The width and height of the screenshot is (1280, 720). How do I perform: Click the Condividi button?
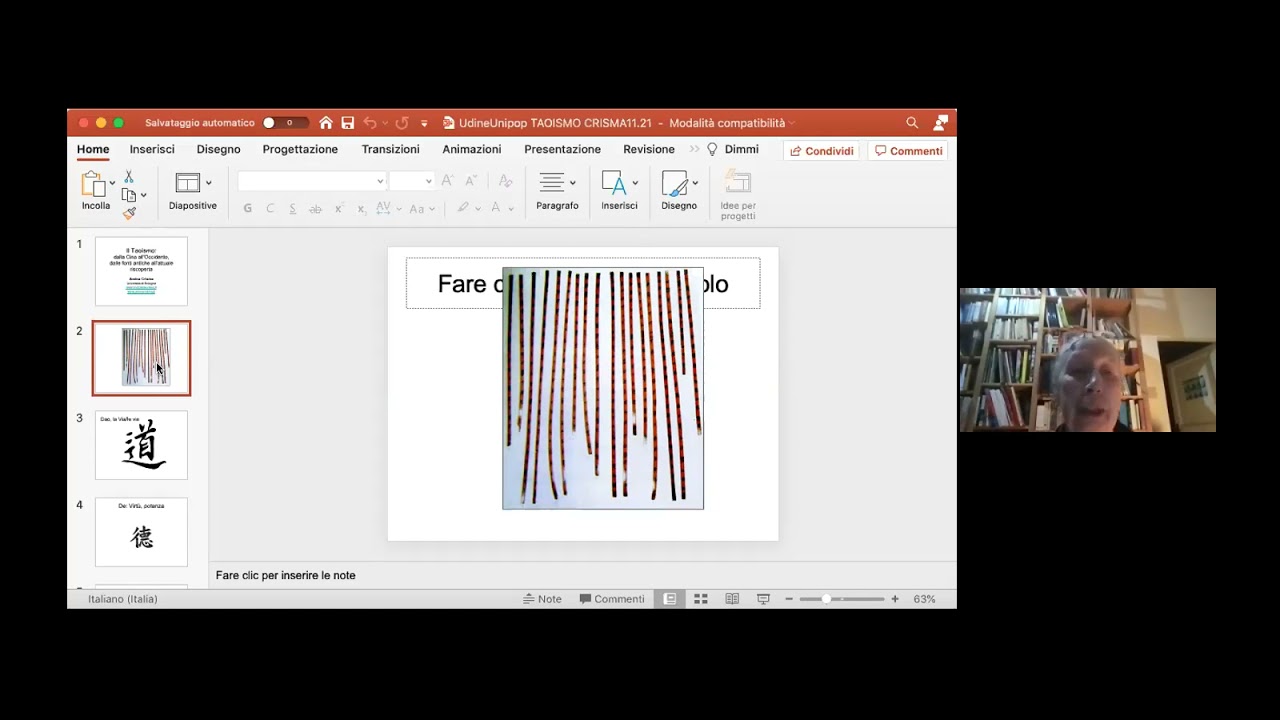(x=822, y=151)
